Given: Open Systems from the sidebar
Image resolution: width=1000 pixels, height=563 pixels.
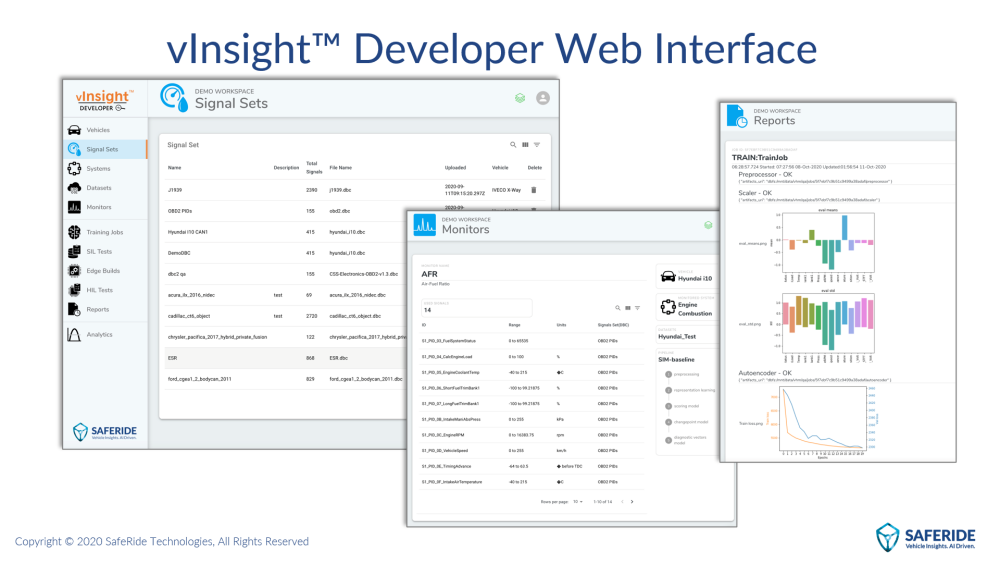Looking at the screenshot, I should click(105, 168).
